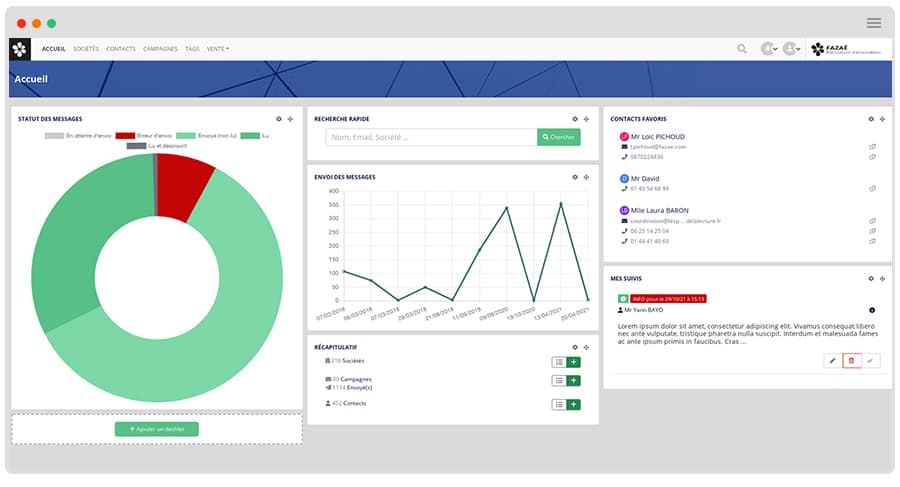Open settings gear of Envoi des messages widget
The width and height of the screenshot is (900, 487).
(x=575, y=177)
